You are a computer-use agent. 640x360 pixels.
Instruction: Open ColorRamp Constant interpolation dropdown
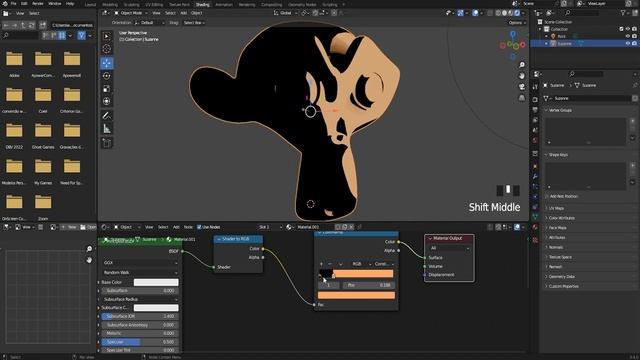(x=384, y=264)
